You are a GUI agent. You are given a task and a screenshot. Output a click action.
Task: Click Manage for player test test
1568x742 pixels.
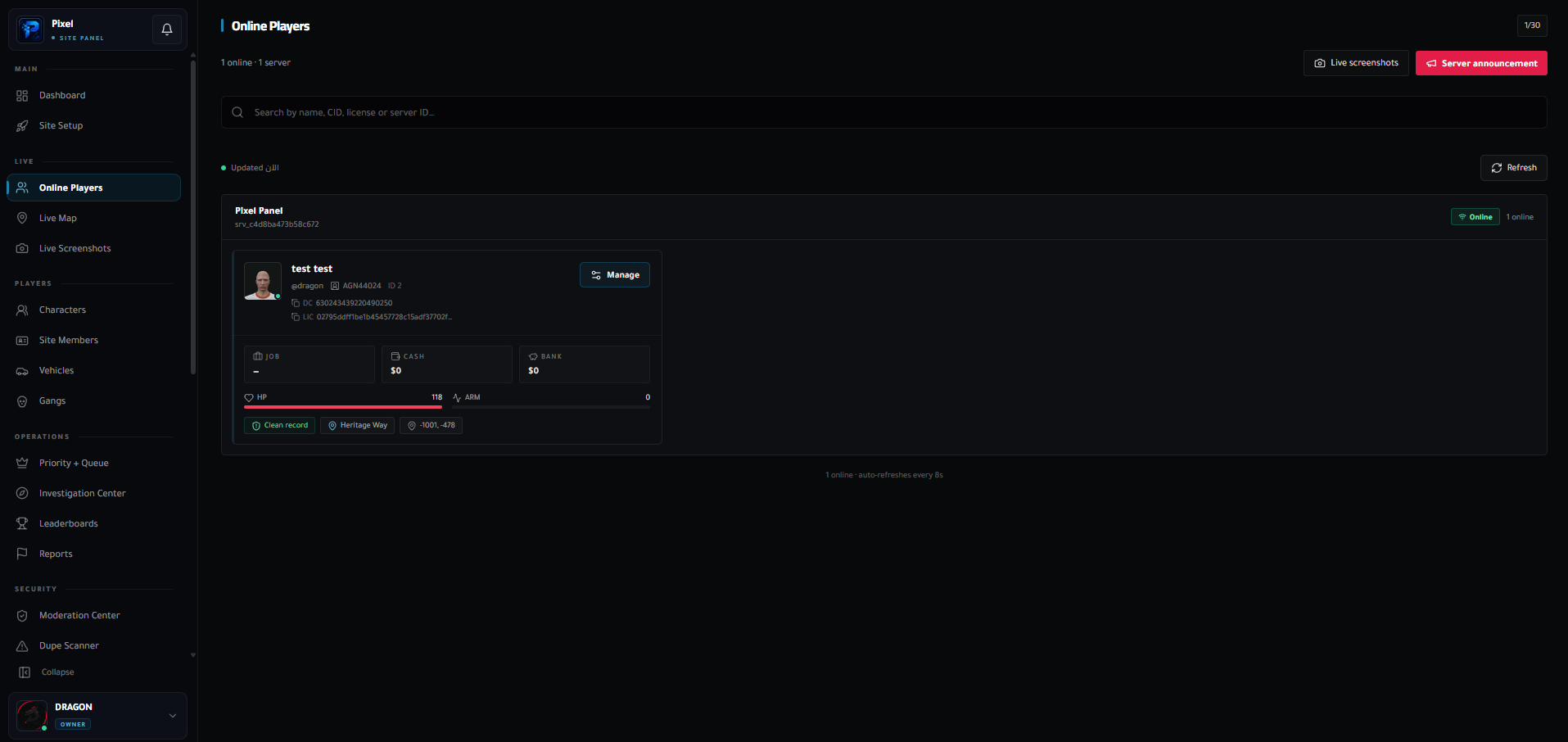click(x=615, y=275)
